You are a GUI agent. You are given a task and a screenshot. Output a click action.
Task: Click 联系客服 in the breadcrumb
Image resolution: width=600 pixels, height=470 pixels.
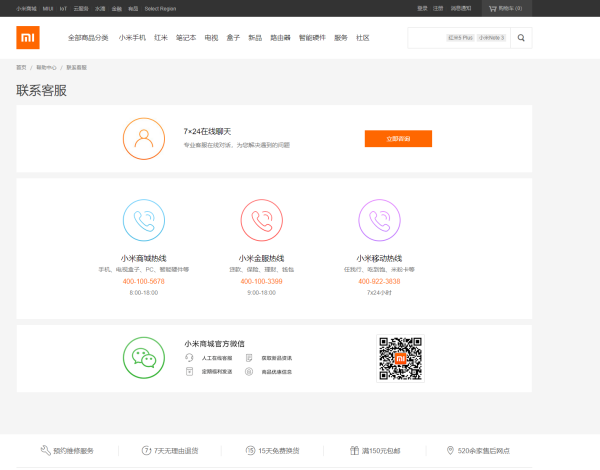click(x=77, y=67)
